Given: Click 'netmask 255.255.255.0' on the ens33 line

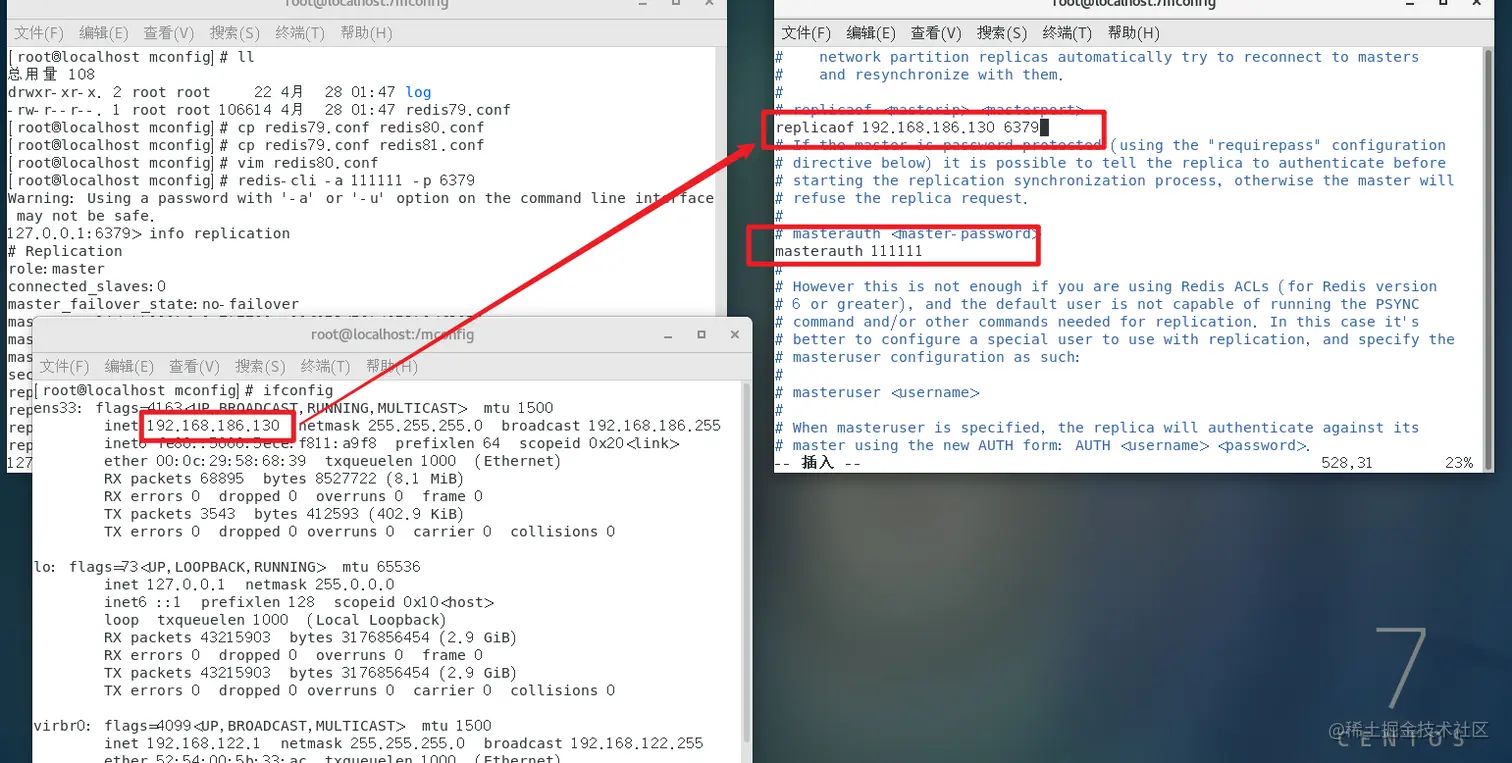Looking at the screenshot, I should (391, 426).
